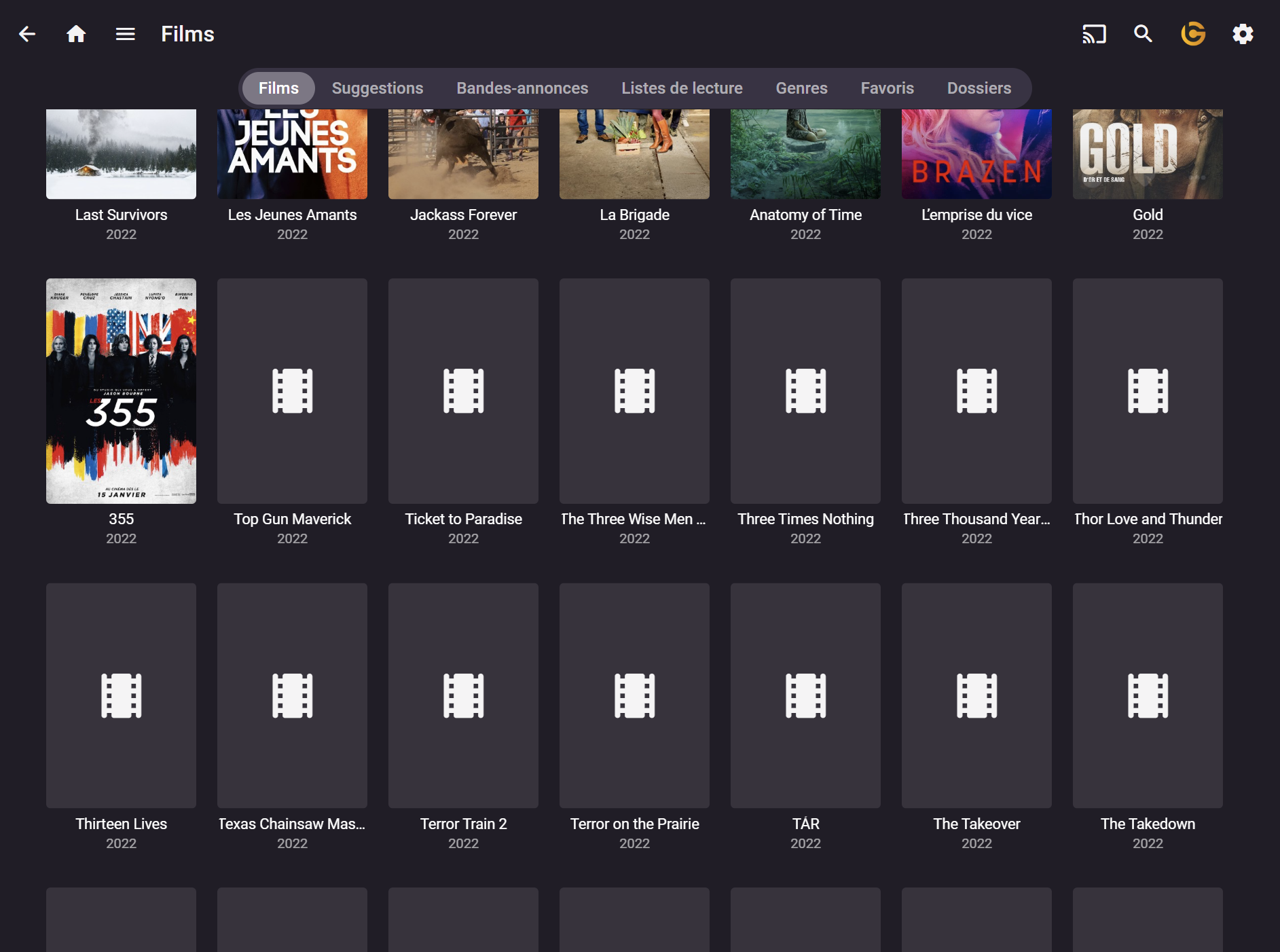
Task: Switch to the Genres tab
Action: click(x=801, y=88)
